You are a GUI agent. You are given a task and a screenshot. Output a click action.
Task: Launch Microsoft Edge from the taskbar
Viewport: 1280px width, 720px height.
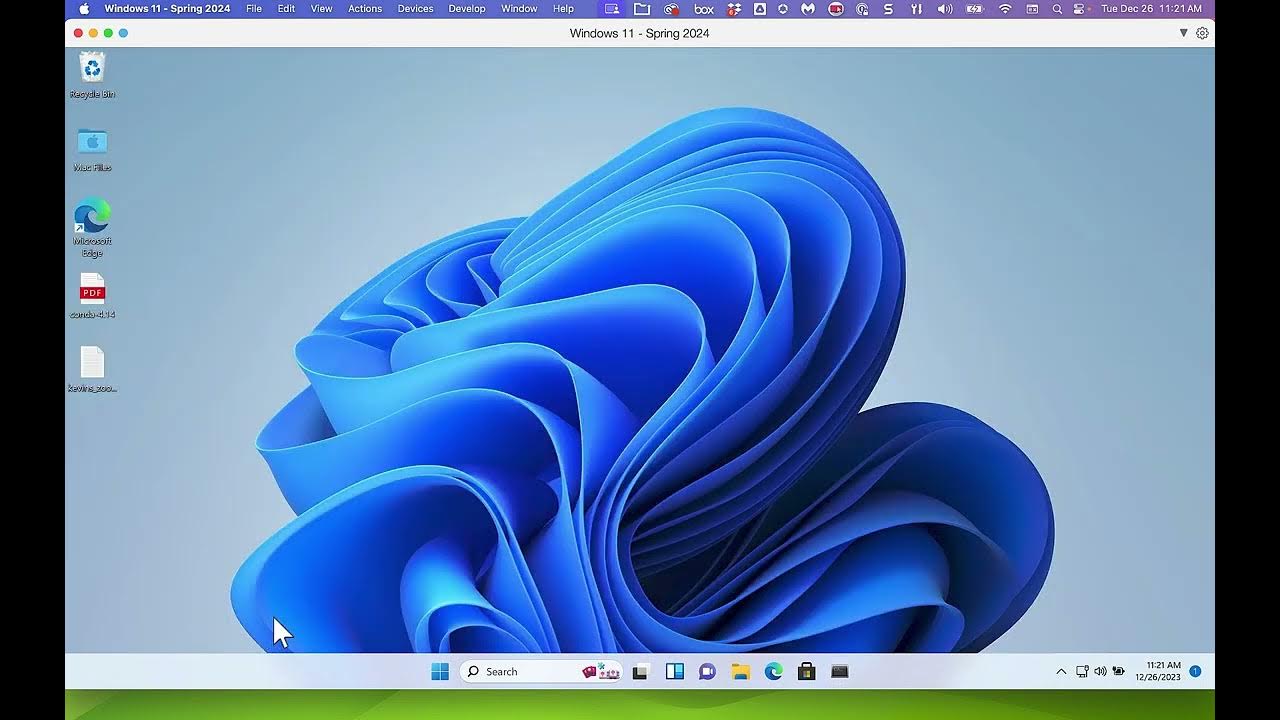tap(774, 672)
